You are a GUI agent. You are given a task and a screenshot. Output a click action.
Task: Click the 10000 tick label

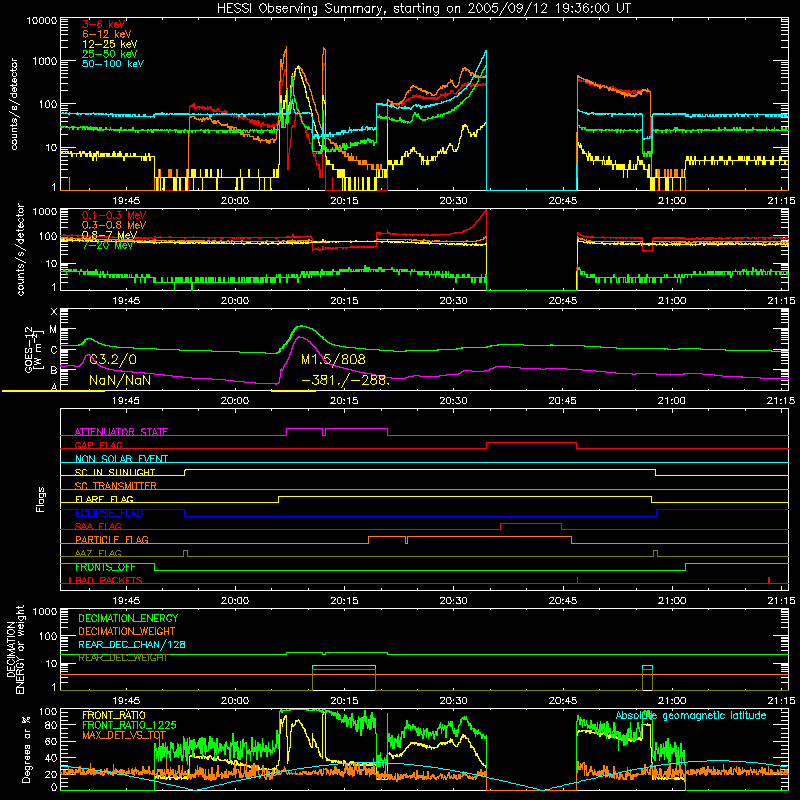(42, 21)
